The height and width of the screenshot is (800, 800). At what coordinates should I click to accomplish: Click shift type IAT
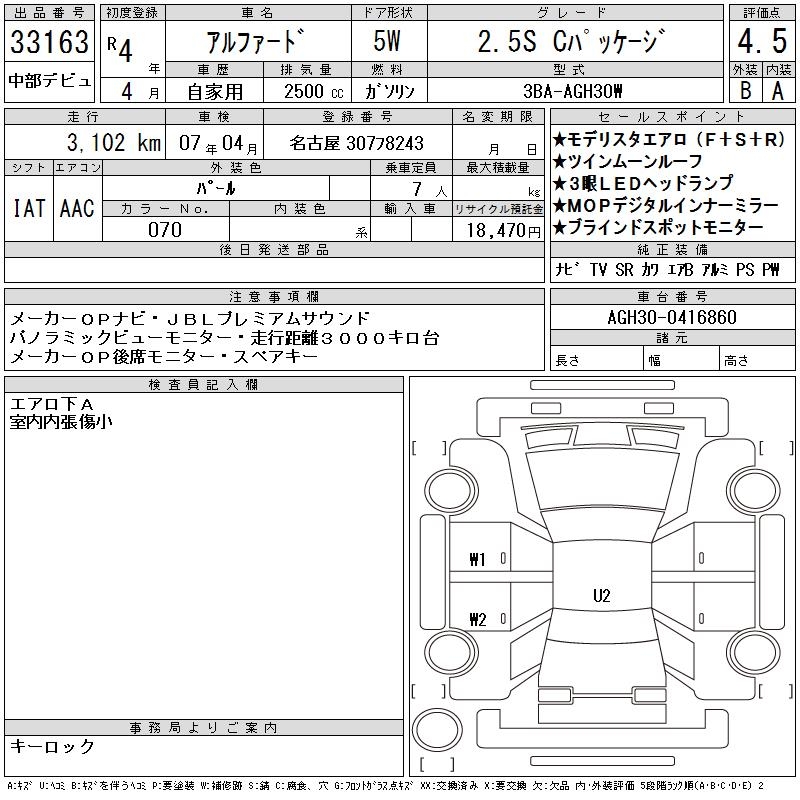[x=29, y=208]
